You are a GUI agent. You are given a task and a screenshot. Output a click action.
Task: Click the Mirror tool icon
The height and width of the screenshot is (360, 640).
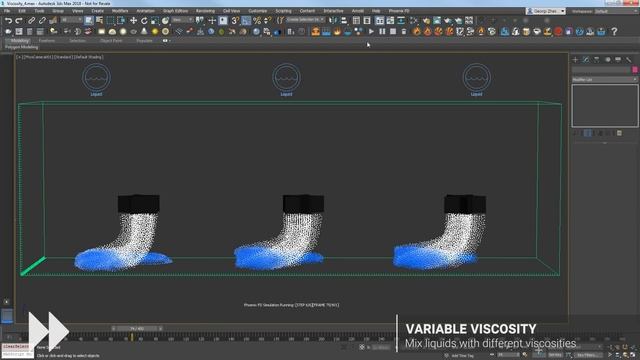click(x=333, y=20)
